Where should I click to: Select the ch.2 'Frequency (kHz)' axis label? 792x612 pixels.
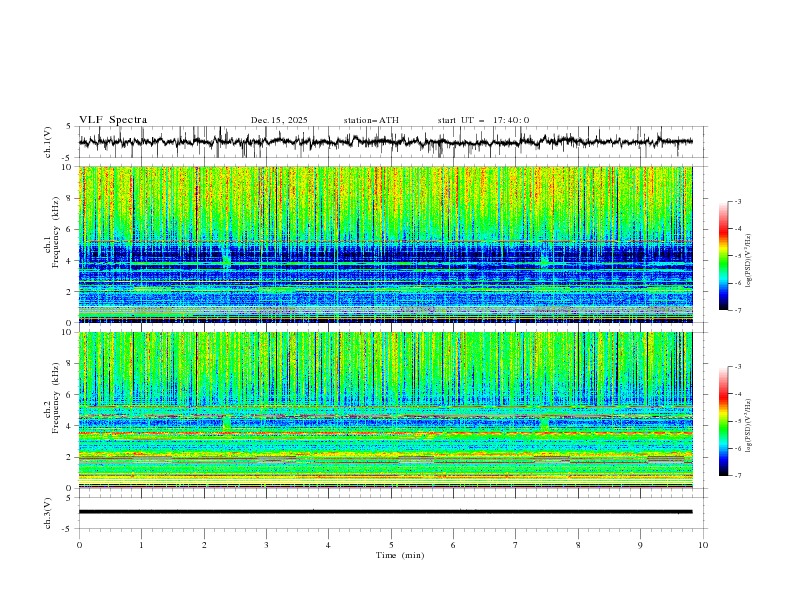[55, 397]
